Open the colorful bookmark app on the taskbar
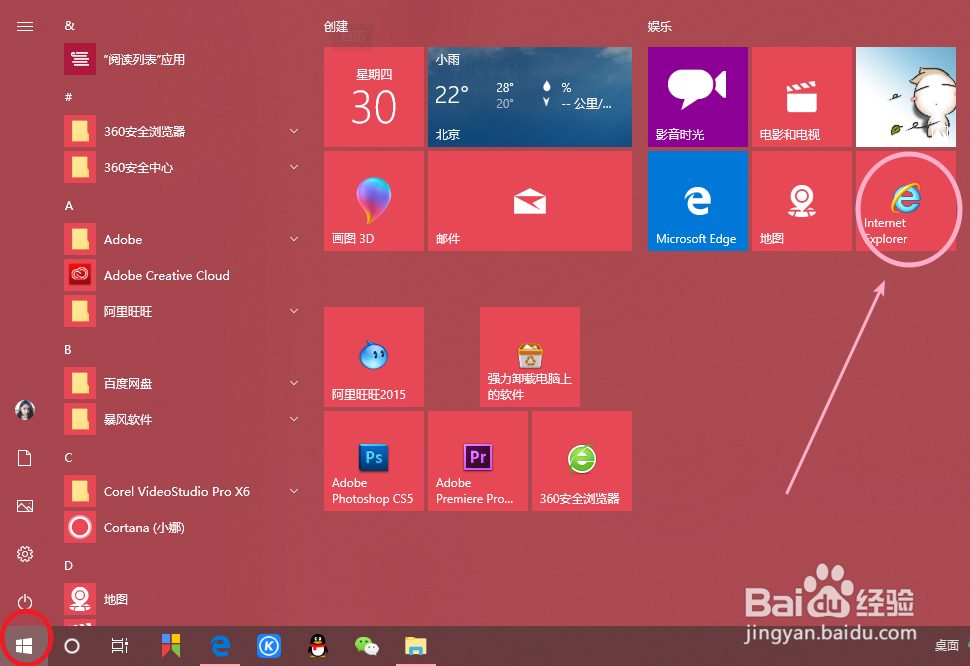Image resolution: width=970 pixels, height=666 pixels. click(171, 646)
